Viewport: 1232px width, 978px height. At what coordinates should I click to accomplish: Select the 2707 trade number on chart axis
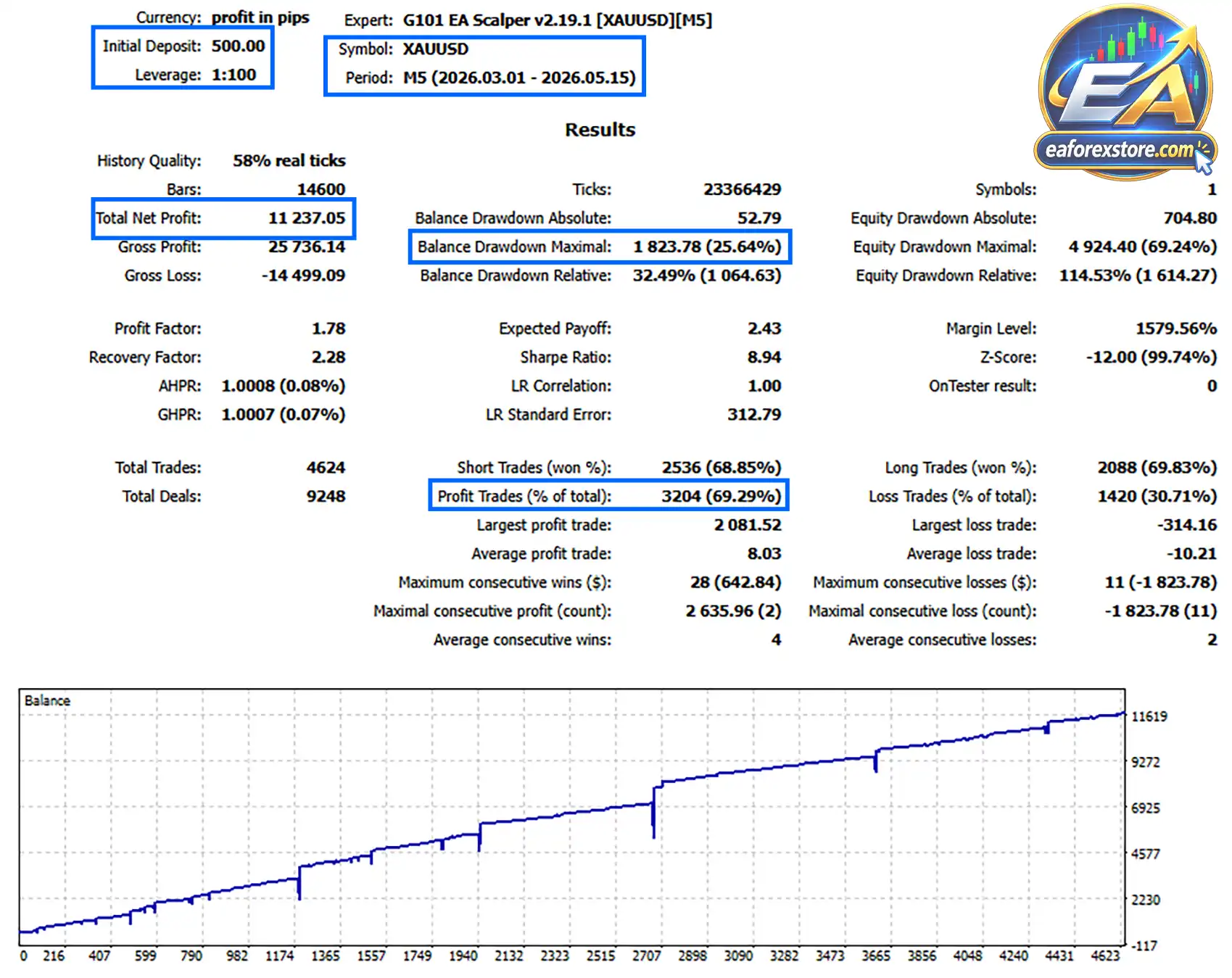point(646,956)
